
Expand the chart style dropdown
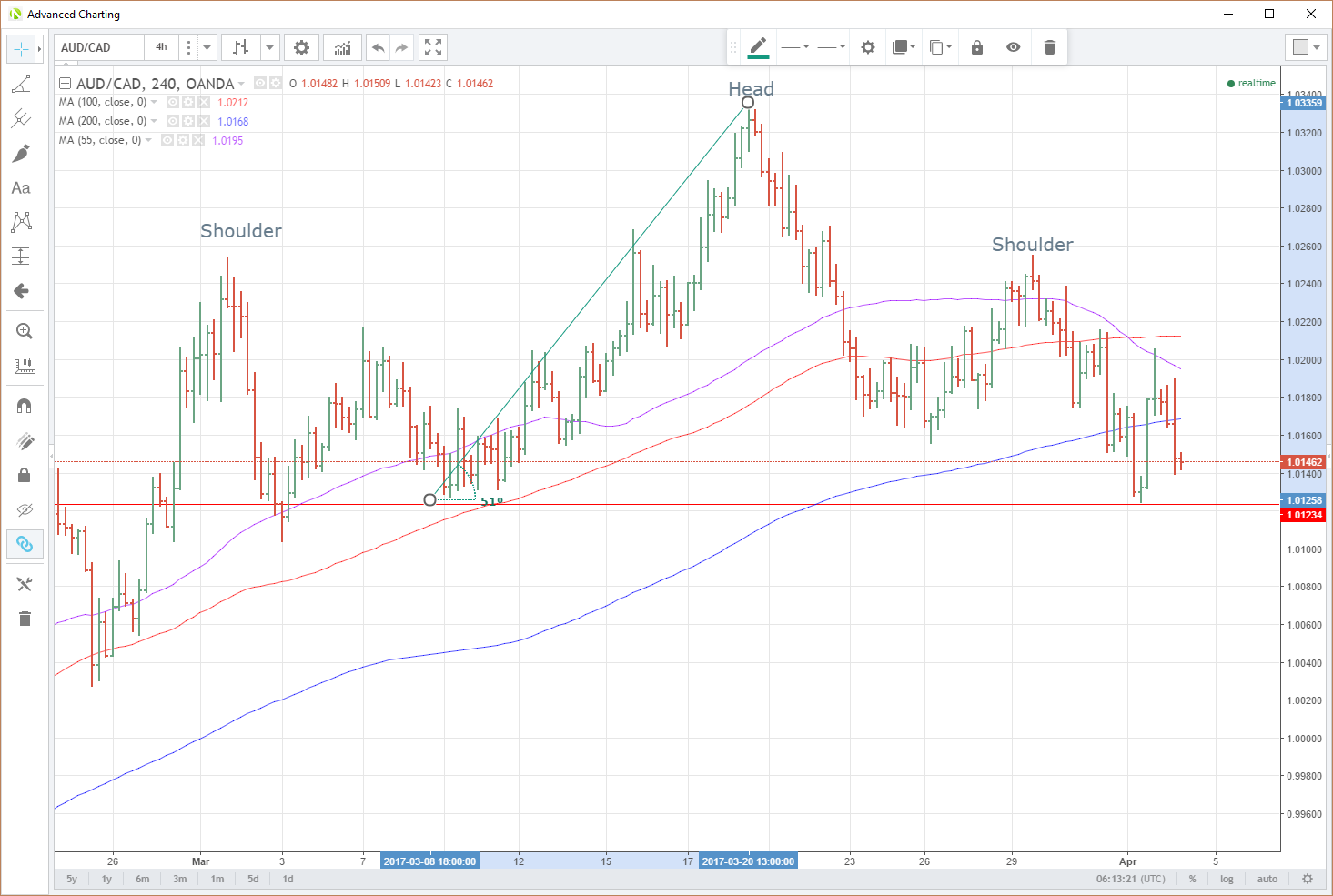[270, 47]
